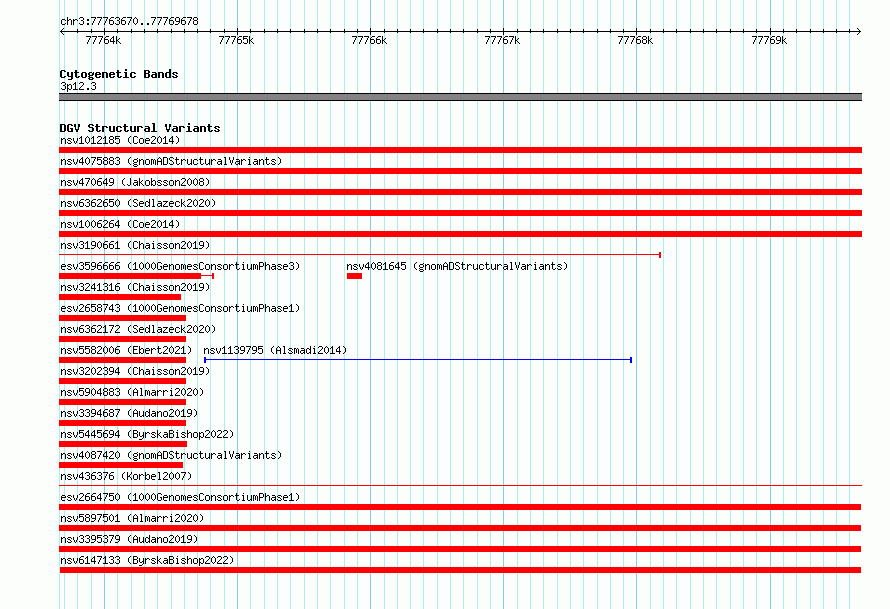Click the nsv4081645 gnomADStructuralVariants label
890x609 pixels.
click(457, 266)
